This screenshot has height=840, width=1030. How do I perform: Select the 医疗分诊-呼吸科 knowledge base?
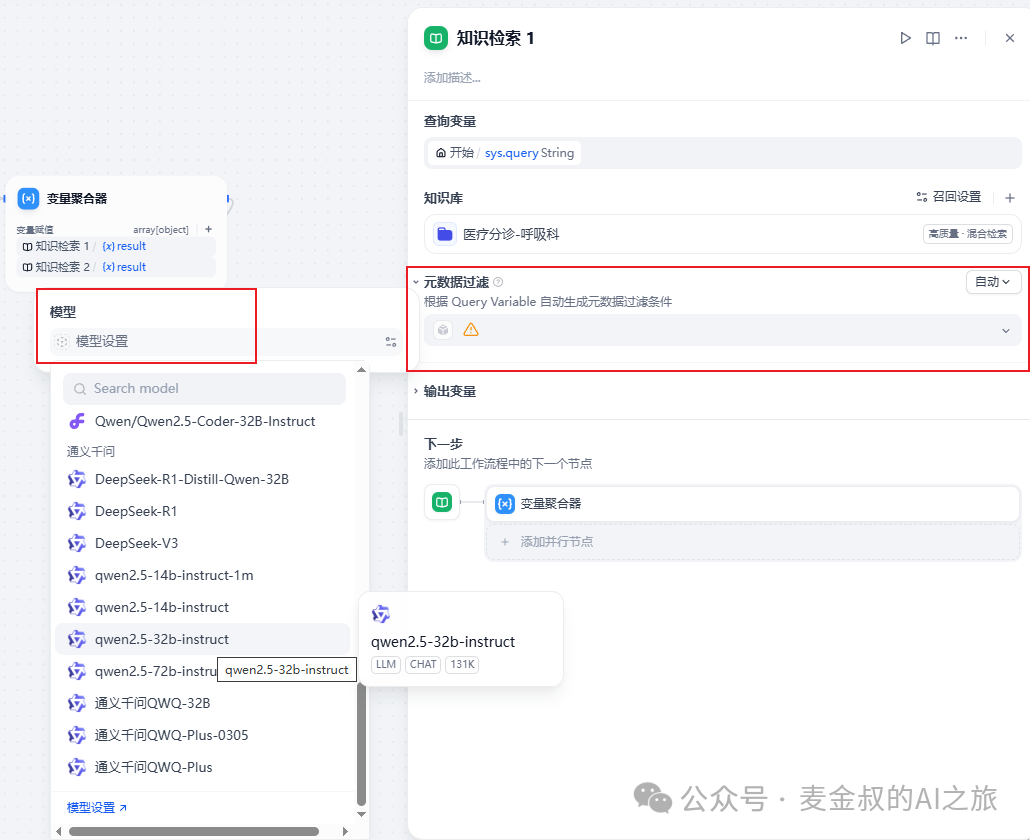click(x=723, y=234)
